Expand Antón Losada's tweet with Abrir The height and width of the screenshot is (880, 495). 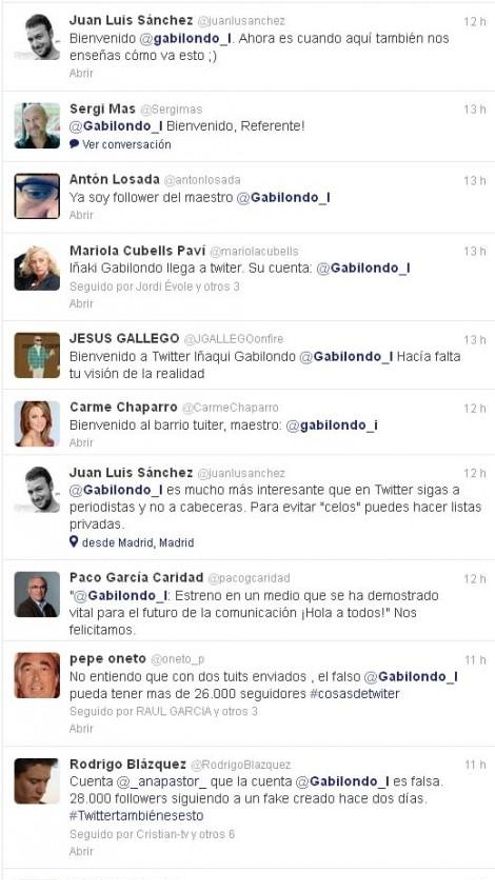click(x=81, y=215)
